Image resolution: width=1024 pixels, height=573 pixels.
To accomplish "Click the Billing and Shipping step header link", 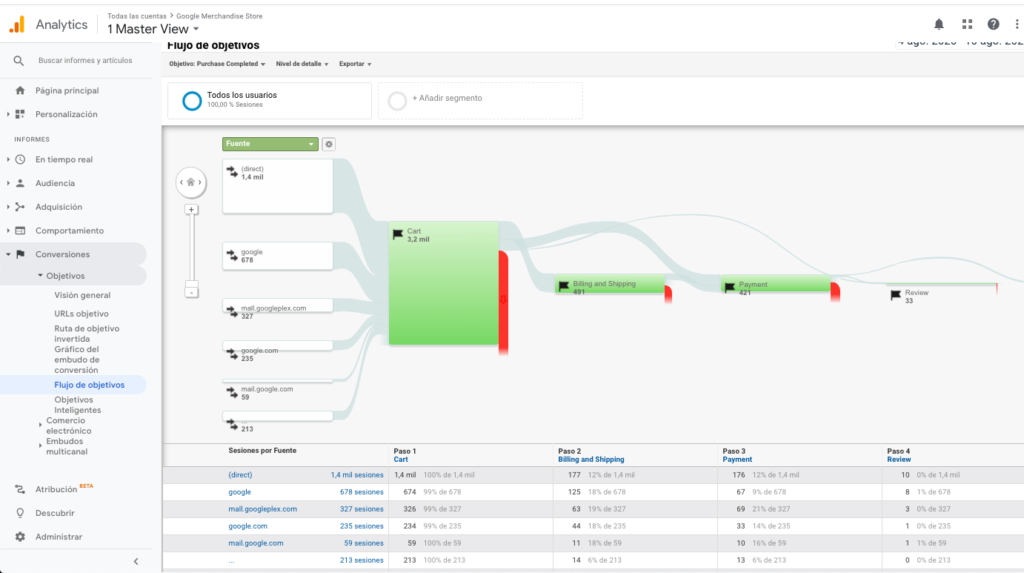I will click(591, 459).
